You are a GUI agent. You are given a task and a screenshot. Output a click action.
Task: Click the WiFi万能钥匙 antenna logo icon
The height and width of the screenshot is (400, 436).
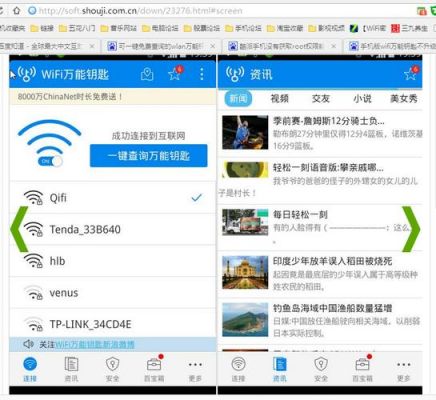(27, 74)
